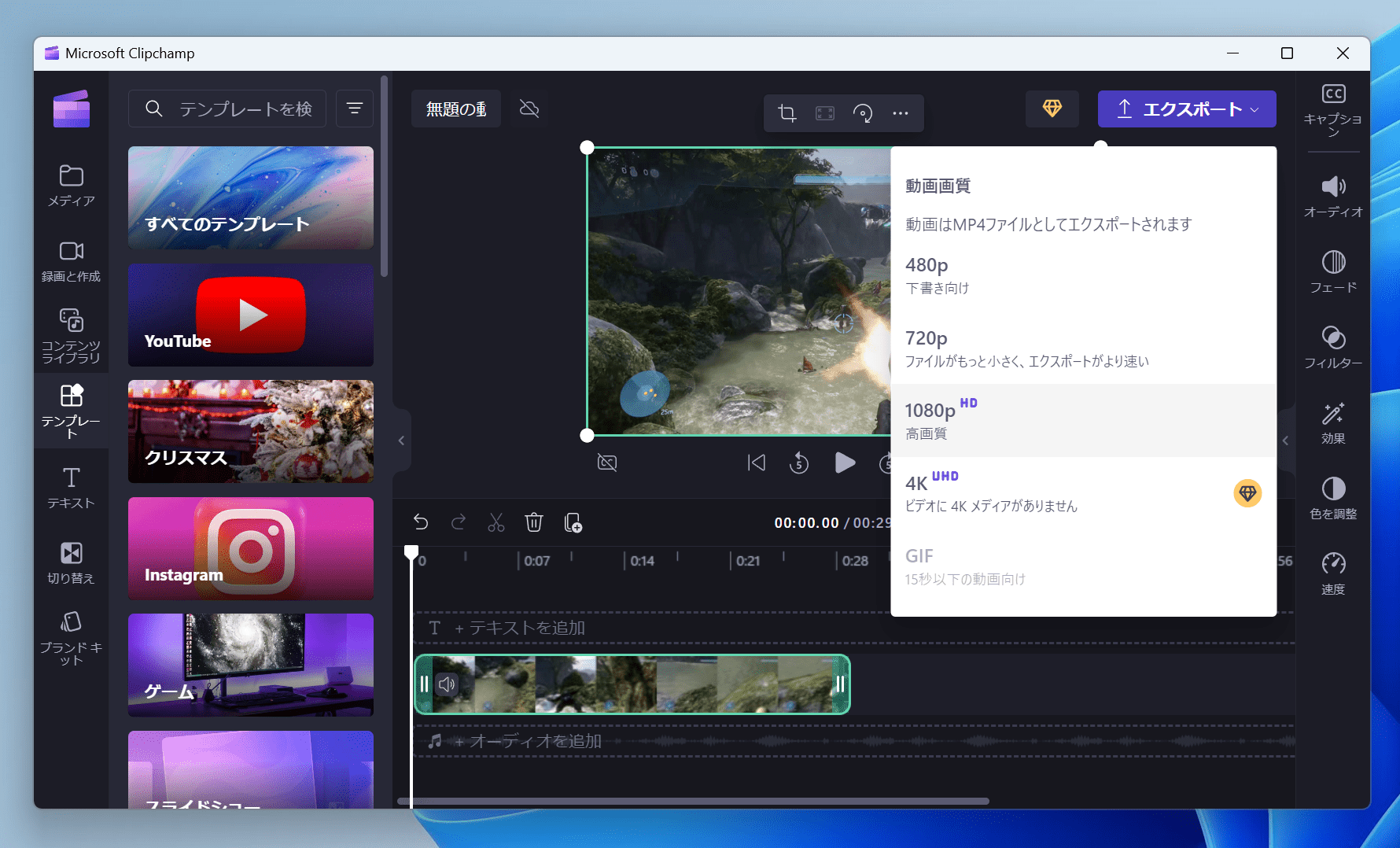The image size is (1400, 848).
Task: Click the video preview canvas
Action: [x=739, y=291]
